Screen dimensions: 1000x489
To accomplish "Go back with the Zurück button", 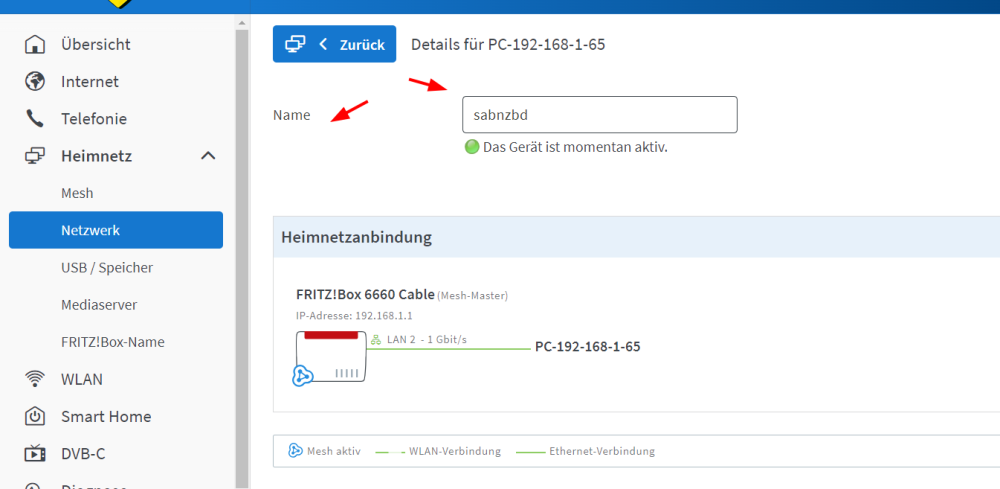I will pyautogui.click(x=334, y=44).
